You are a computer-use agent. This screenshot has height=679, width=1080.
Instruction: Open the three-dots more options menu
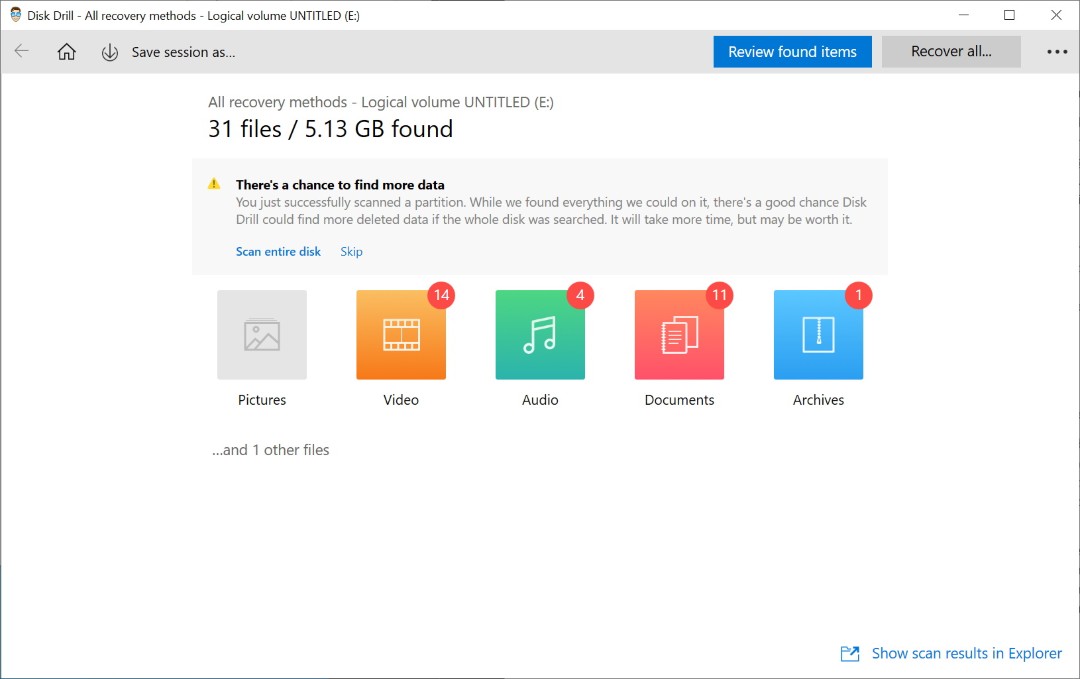point(1057,52)
